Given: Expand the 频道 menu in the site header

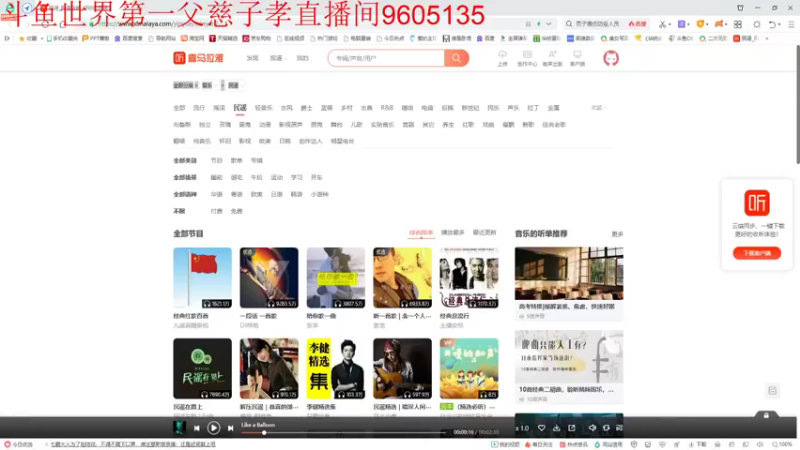Looking at the screenshot, I should coord(278,58).
